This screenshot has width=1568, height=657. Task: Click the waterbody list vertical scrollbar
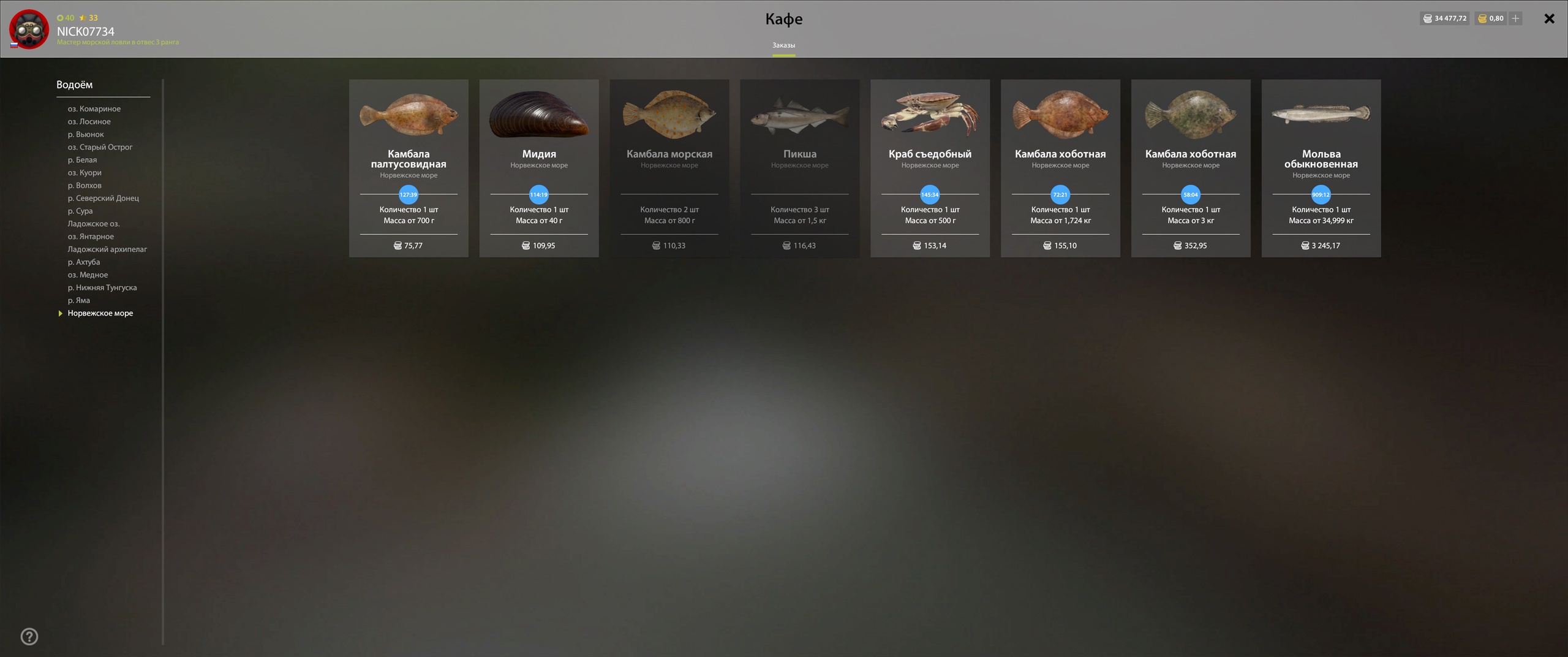point(163,362)
